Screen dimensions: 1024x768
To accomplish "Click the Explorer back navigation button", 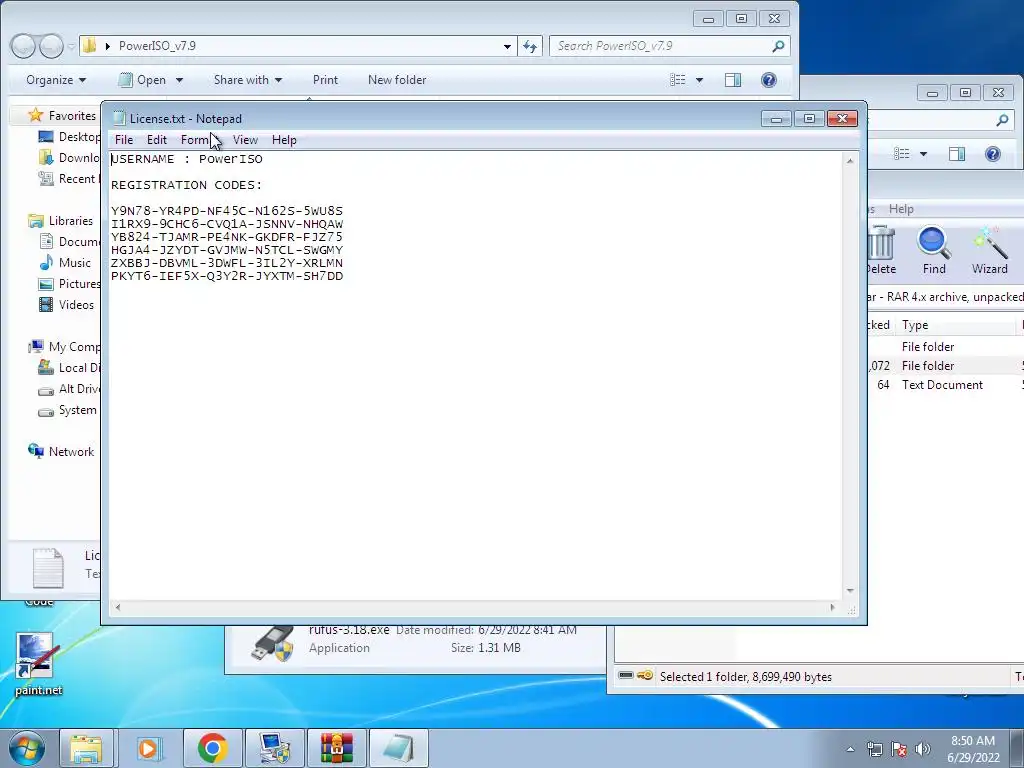I will (x=24, y=46).
